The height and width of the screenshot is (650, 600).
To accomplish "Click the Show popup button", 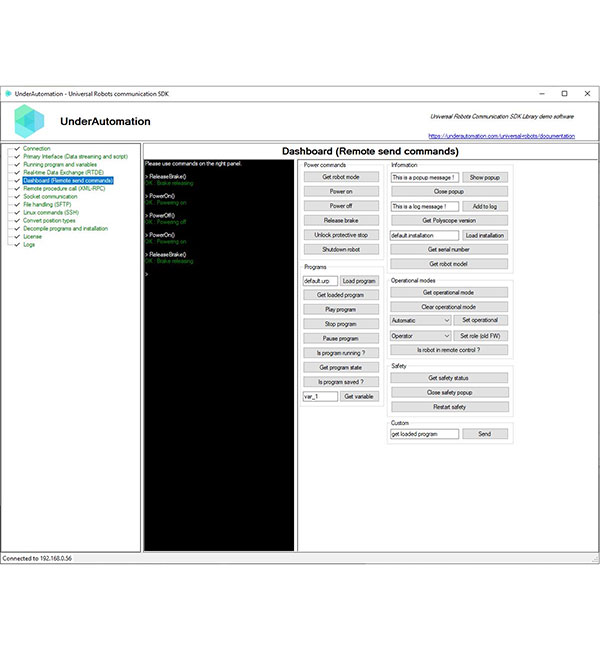I will point(485,177).
